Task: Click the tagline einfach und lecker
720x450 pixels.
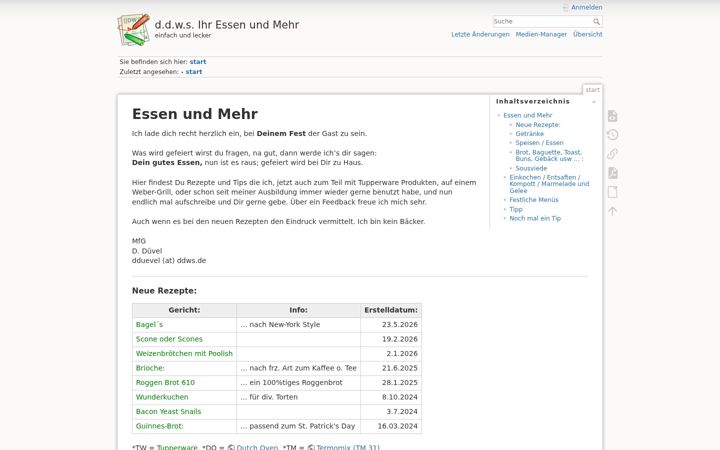Action: [x=183, y=35]
